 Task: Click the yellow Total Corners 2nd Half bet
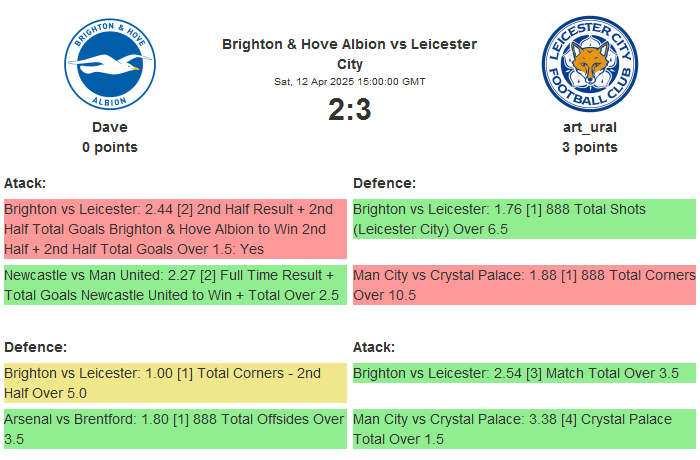(x=174, y=383)
